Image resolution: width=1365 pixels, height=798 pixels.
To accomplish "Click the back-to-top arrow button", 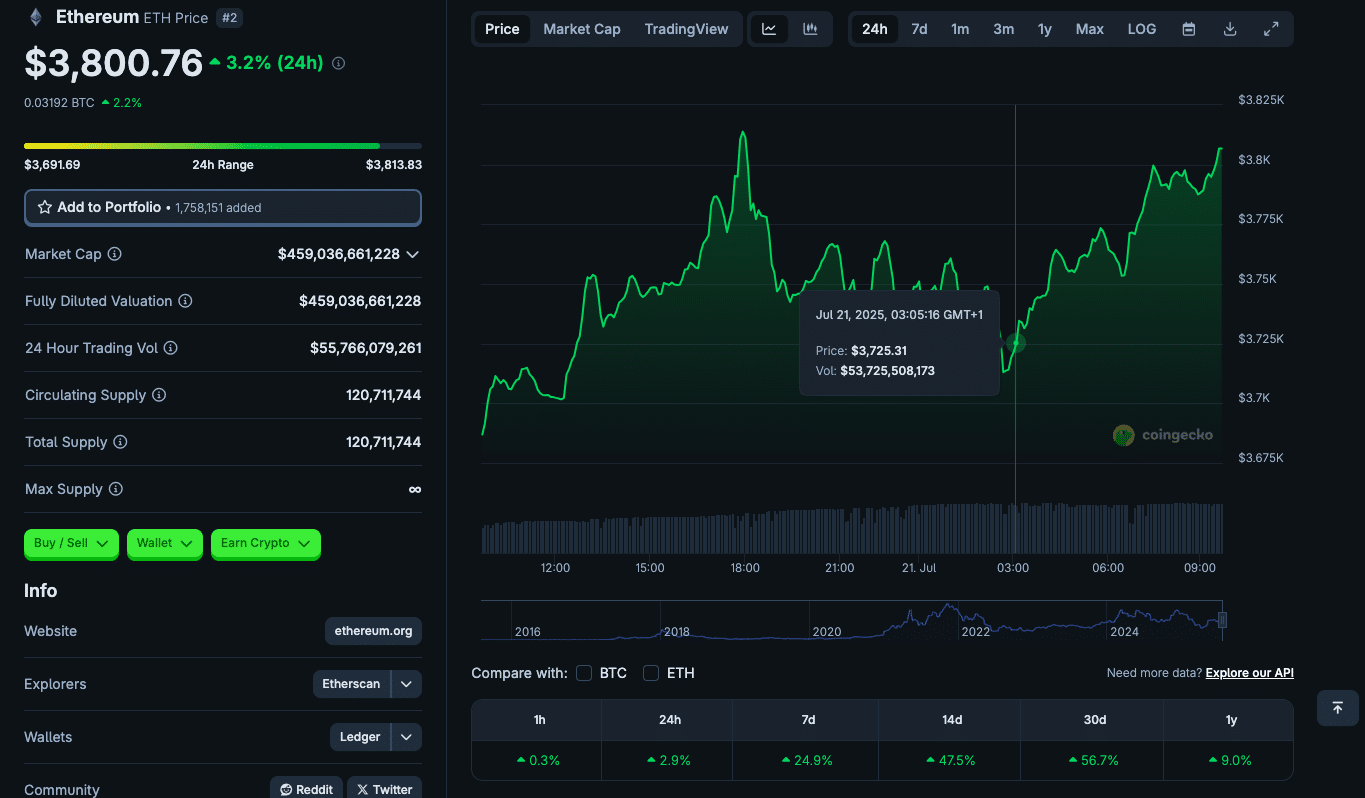I will tap(1338, 708).
